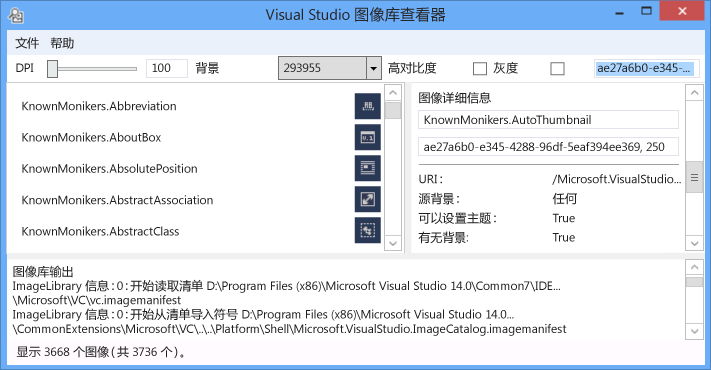The width and height of the screenshot is (711, 370).
Task: Click the URI value /Microsoft.VisualStudio...
Action: tap(617, 179)
